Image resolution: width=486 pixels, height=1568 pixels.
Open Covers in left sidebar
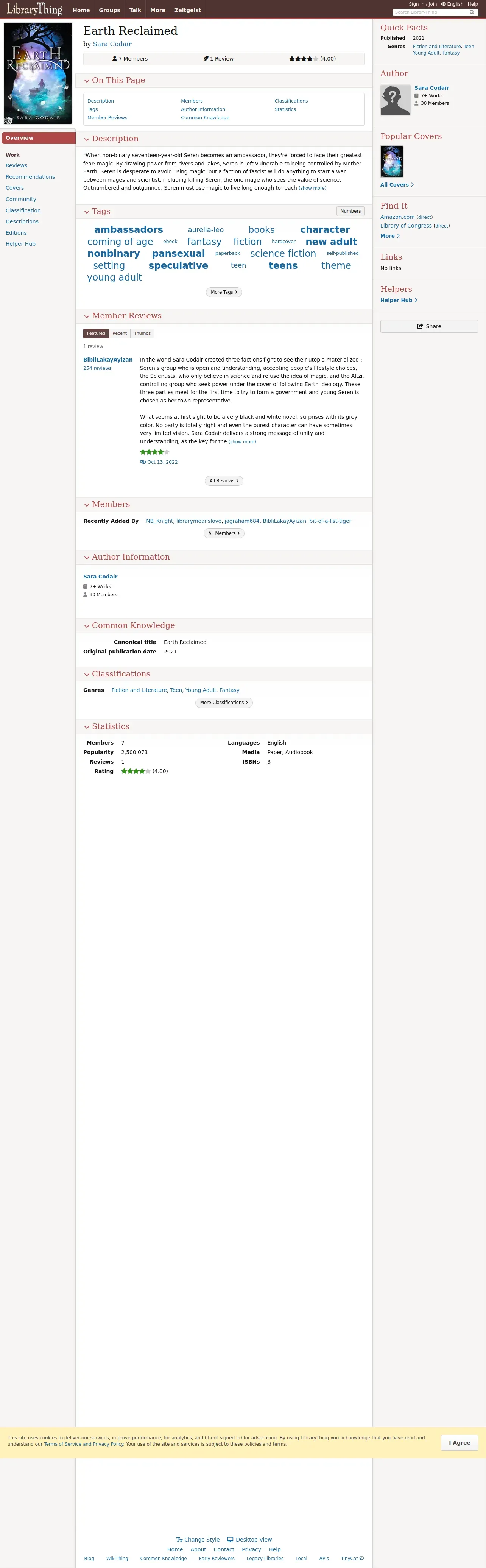pos(15,188)
